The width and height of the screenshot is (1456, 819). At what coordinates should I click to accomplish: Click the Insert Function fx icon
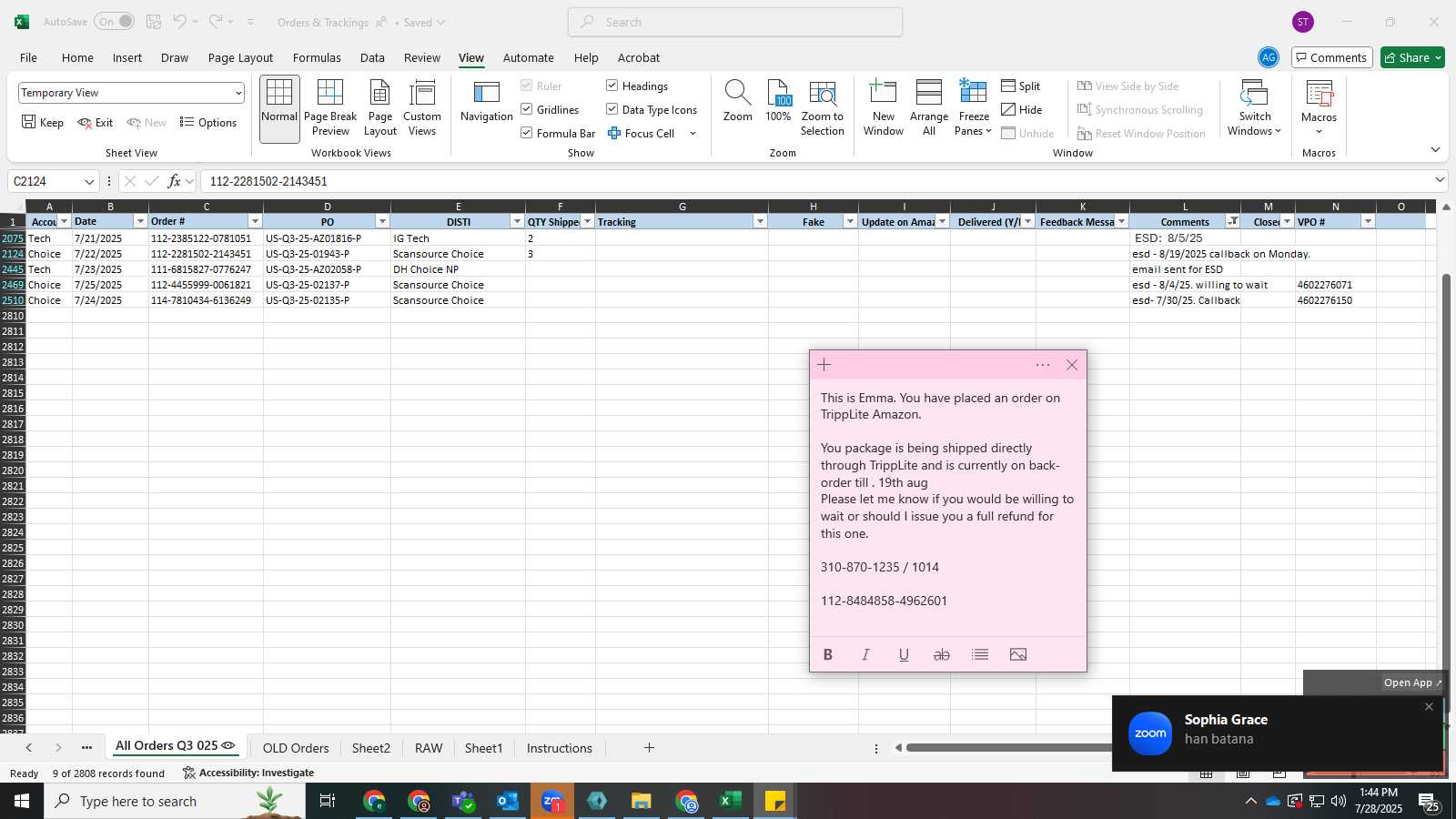tap(174, 181)
